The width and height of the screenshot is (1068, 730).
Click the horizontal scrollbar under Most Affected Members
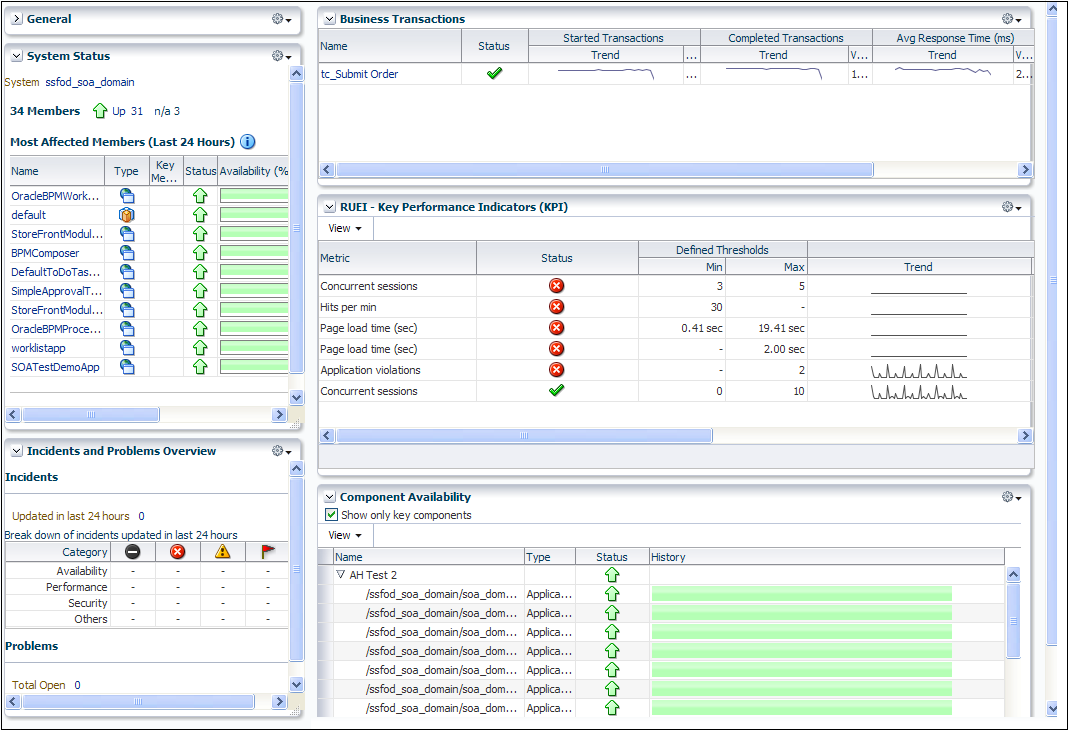click(91, 414)
